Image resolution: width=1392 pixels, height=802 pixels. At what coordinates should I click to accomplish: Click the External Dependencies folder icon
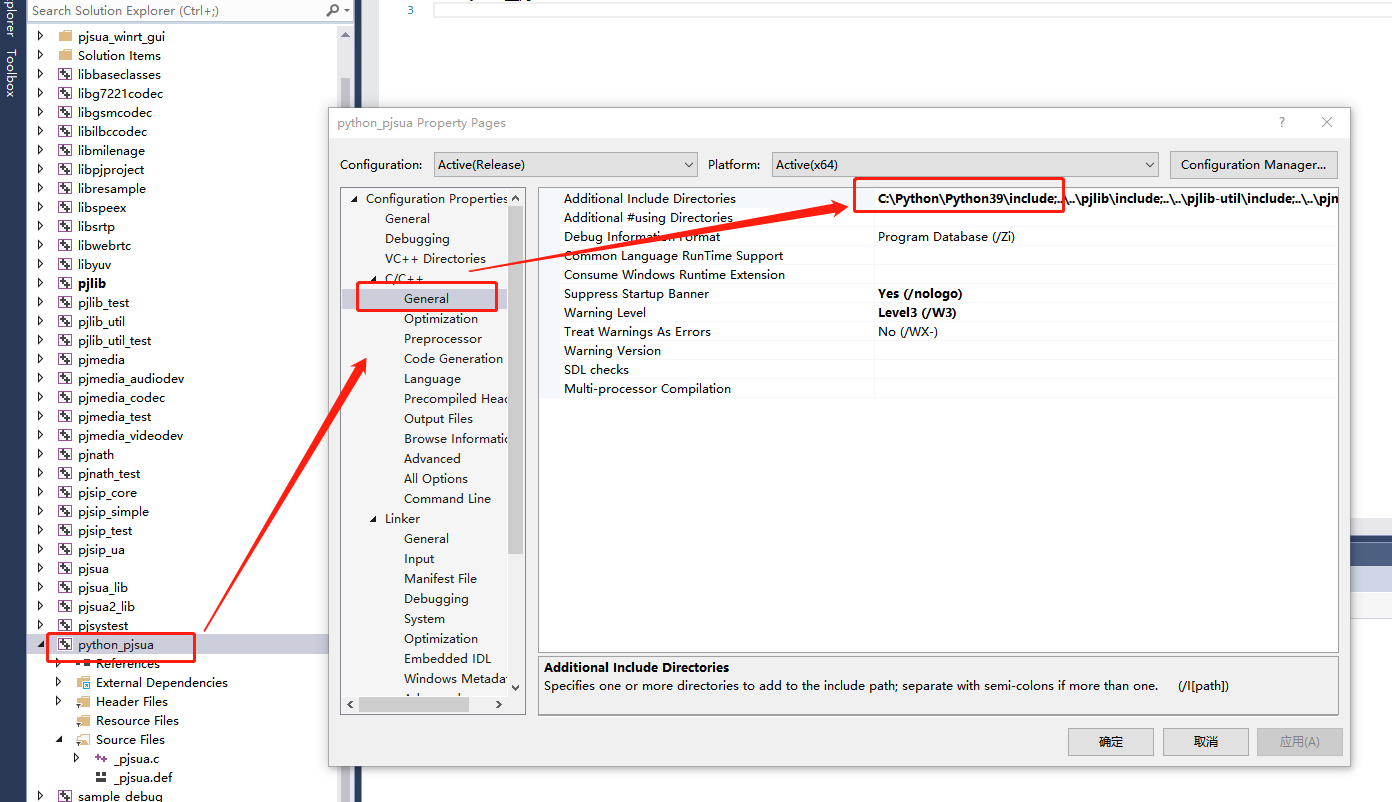click(x=84, y=682)
